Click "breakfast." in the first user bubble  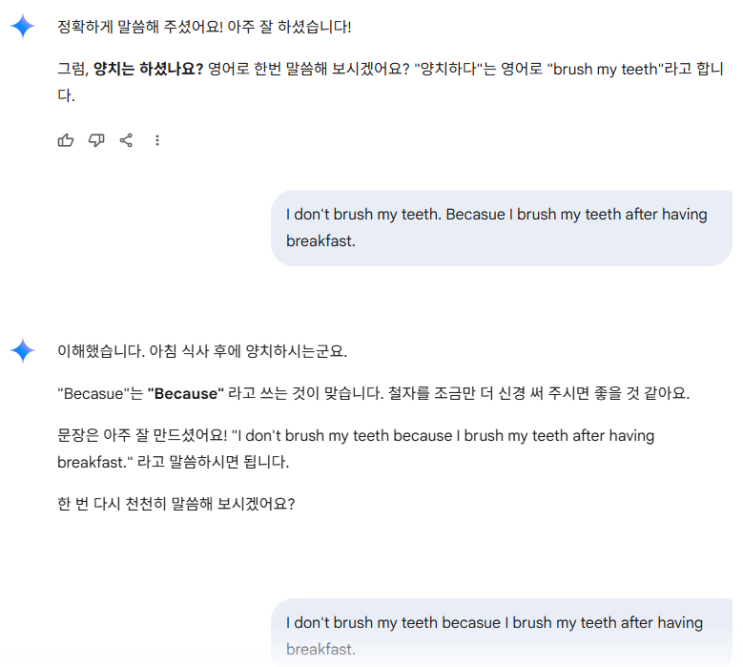click(320, 242)
